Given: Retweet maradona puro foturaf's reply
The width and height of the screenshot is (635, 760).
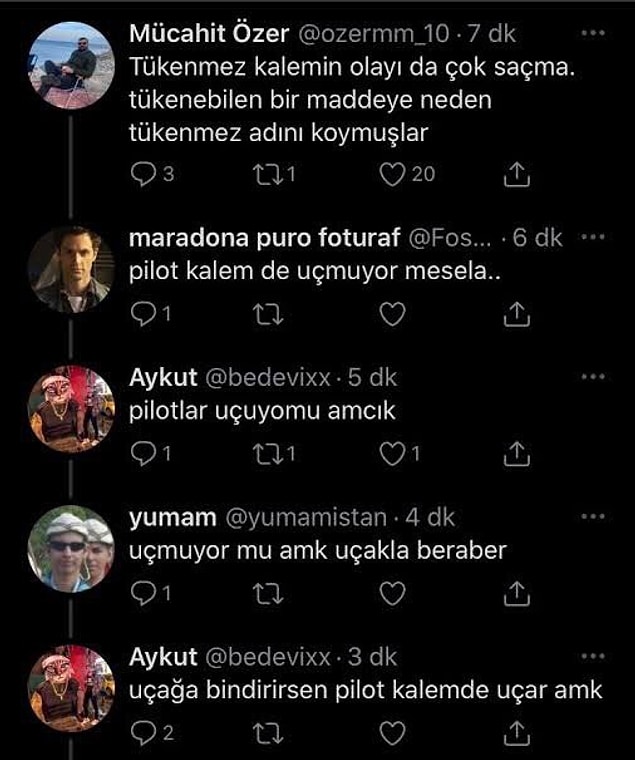Looking at the screenshot, I should [x=268, y=315].
